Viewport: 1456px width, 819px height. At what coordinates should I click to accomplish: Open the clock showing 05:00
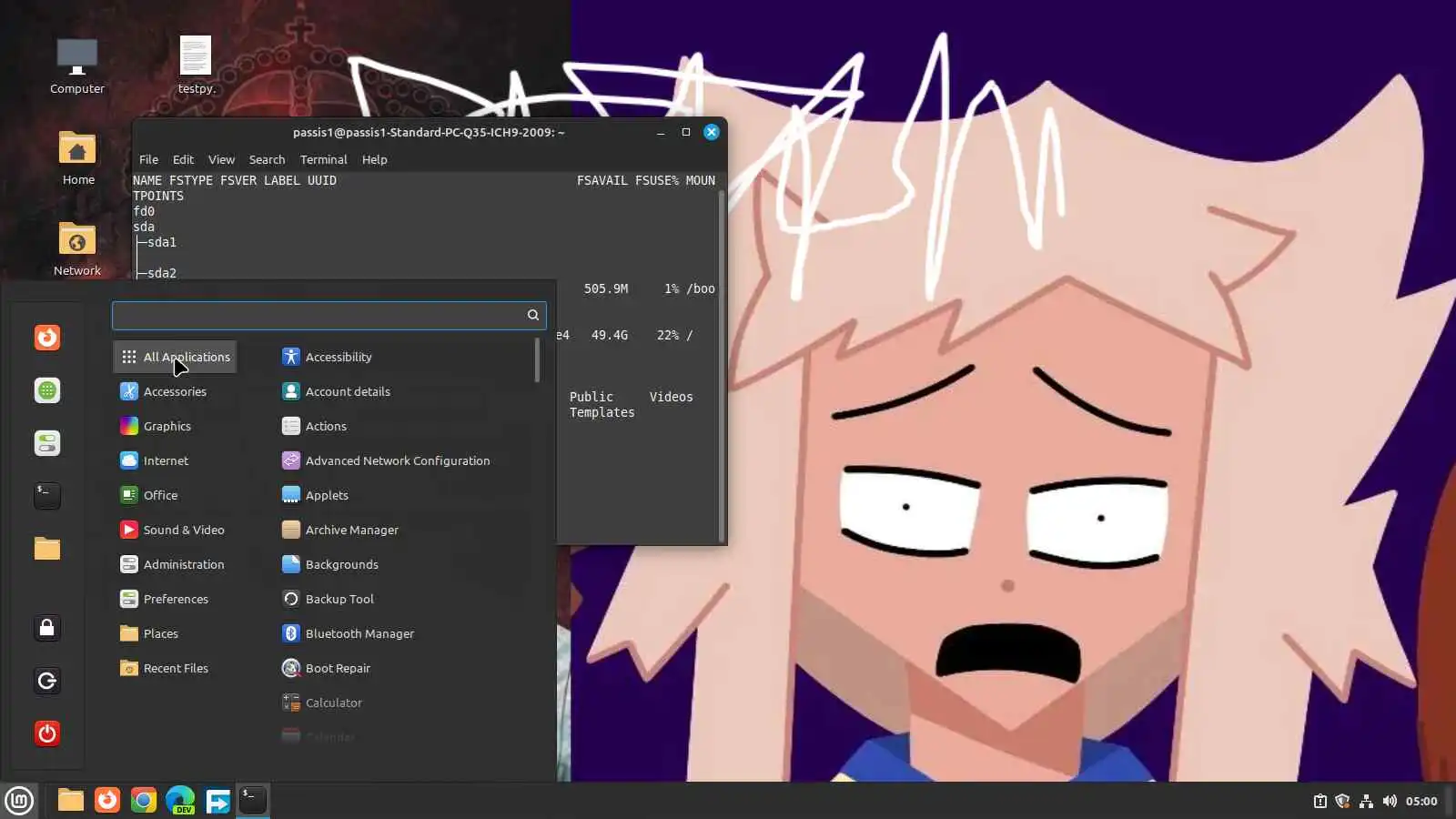[x=1421, y=801]
